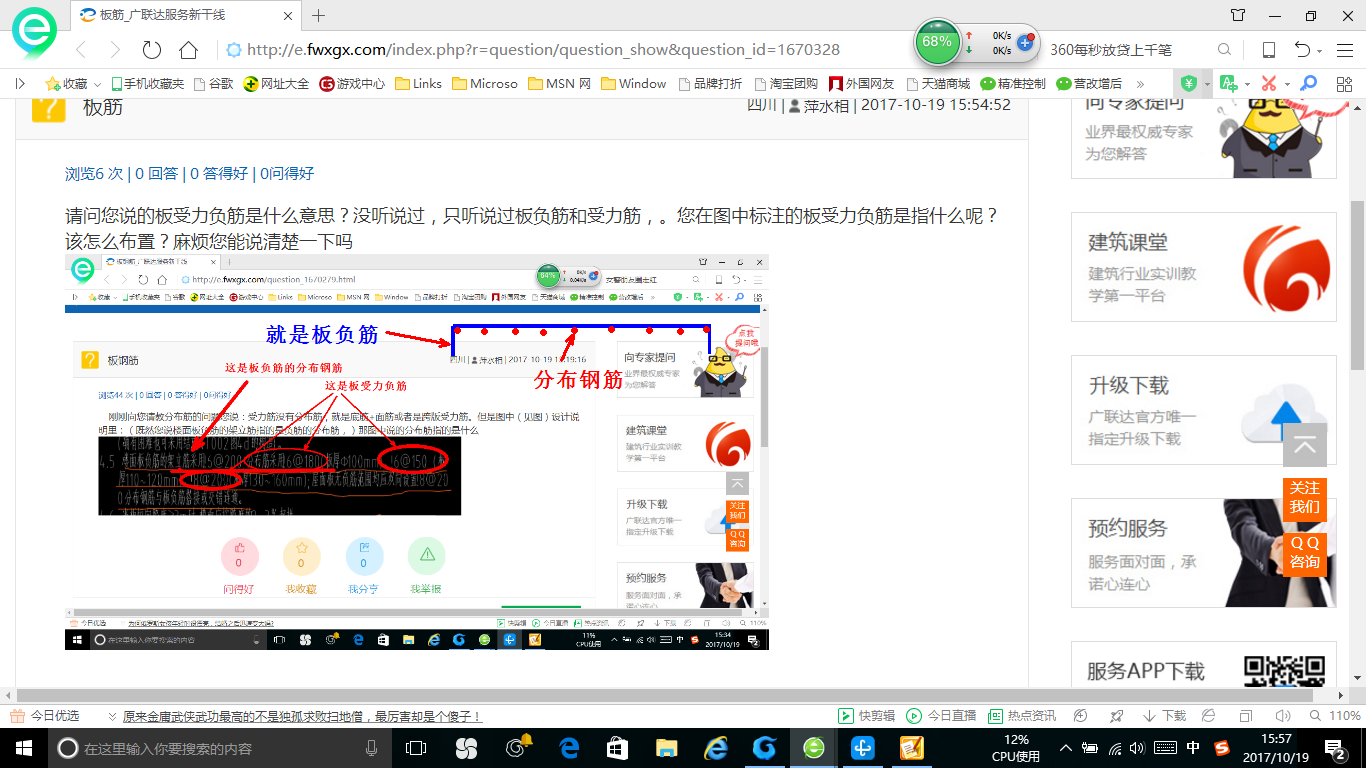The width and height of the screenshot is (1366, 768).
Task: Click the 360 browser logo at top left
Action: coord(34,34)
